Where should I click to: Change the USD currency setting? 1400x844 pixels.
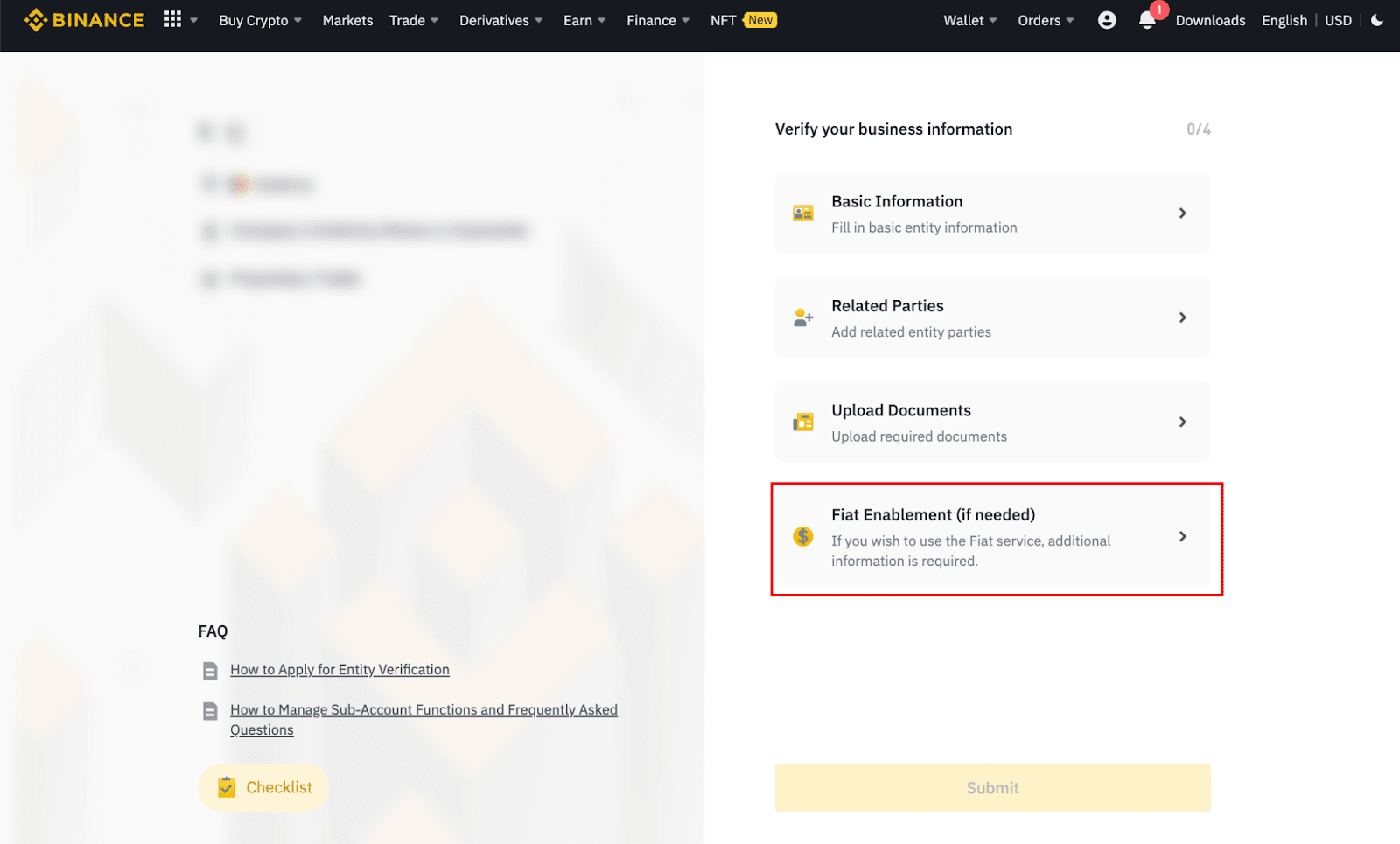tap(1338, 20)
